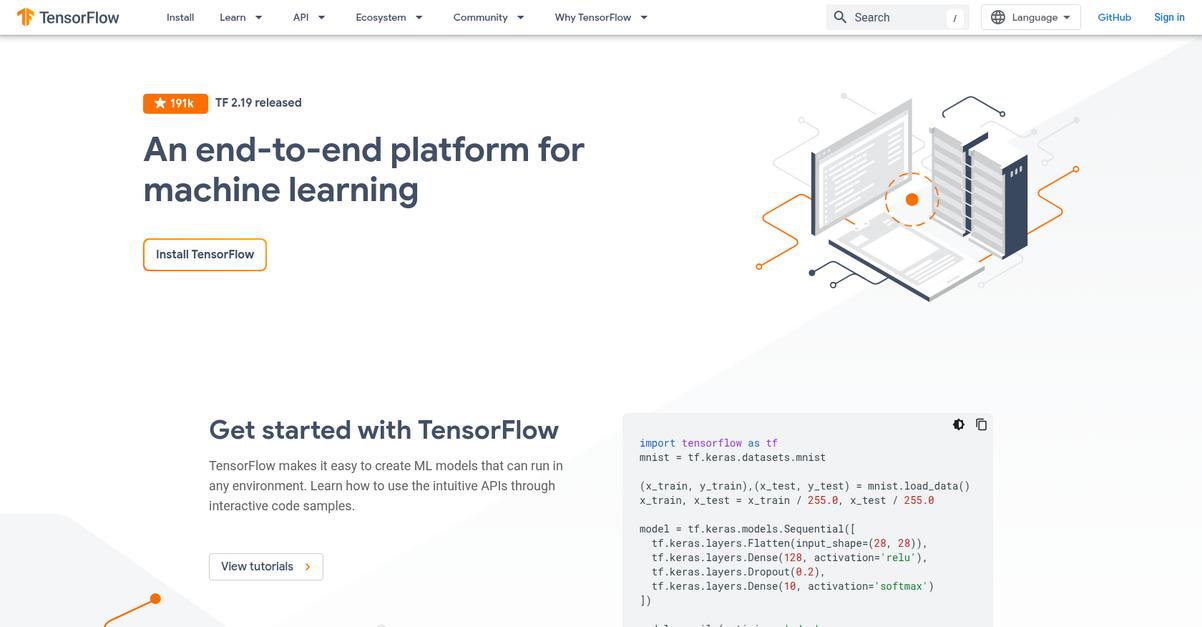The width and height of the screenshot is (1202, 627).
Task: Click 'Get started with TensorFlow' heading
Action: 384,430
